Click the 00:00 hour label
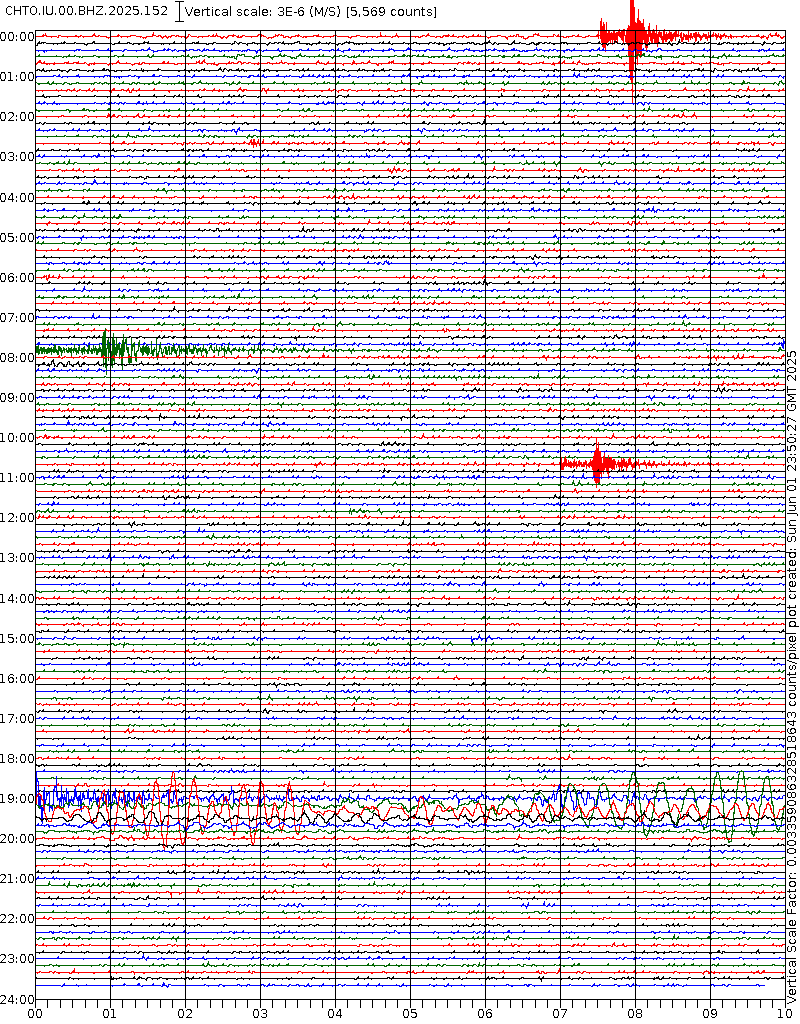 point(17,37)
